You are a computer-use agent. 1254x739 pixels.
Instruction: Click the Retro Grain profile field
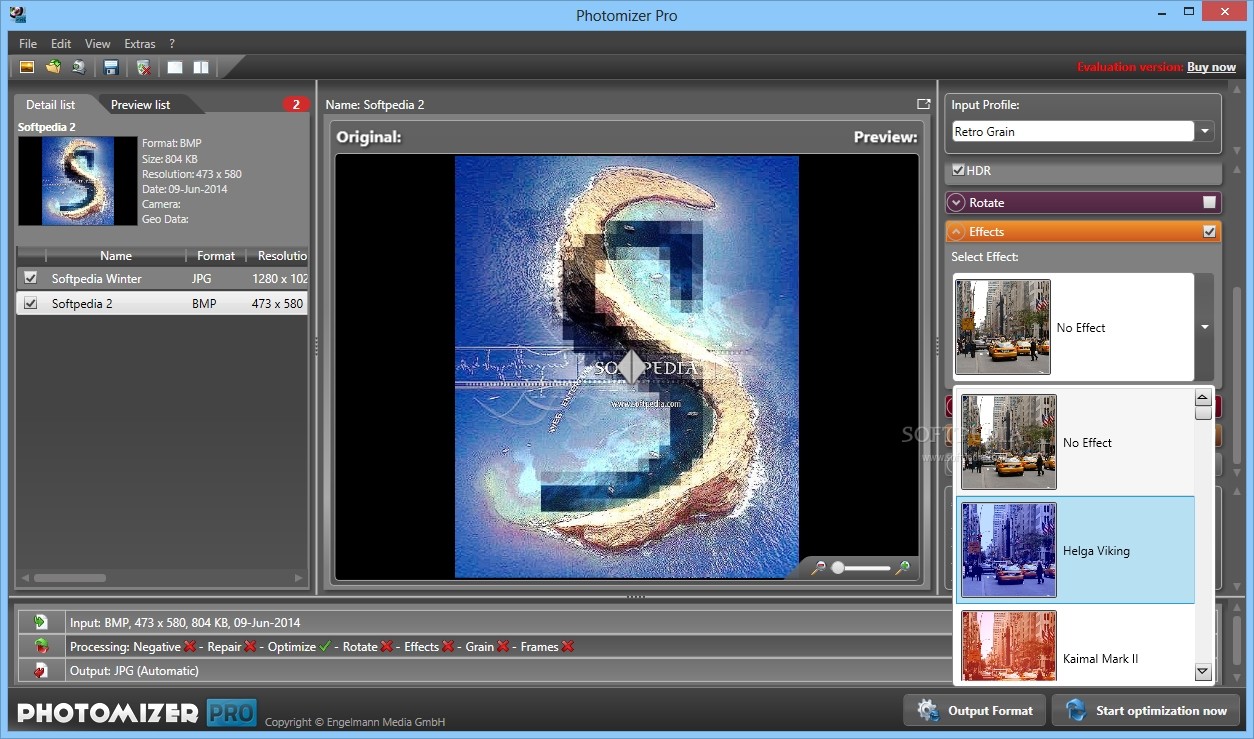1072,131
